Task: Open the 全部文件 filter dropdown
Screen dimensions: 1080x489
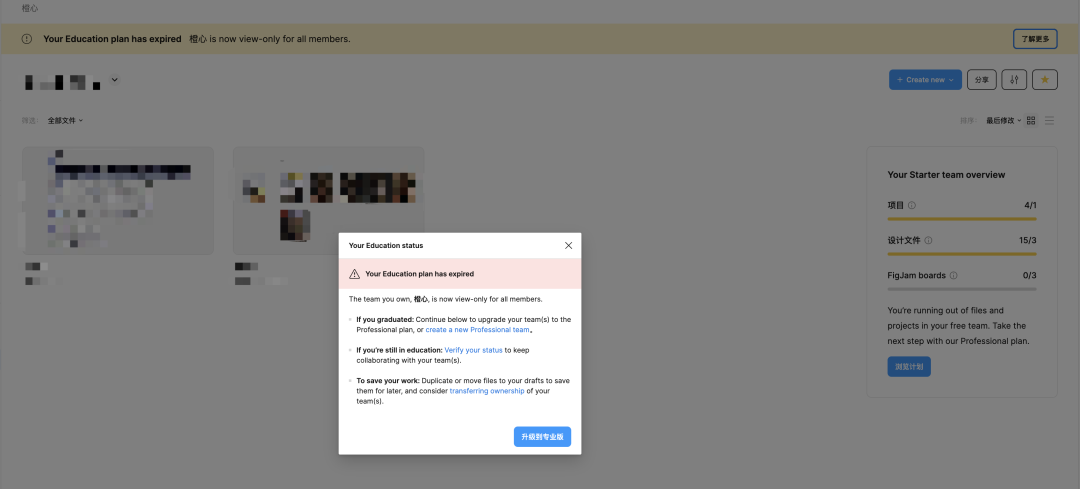Action: pyautogui.click(x=65, y=121)
